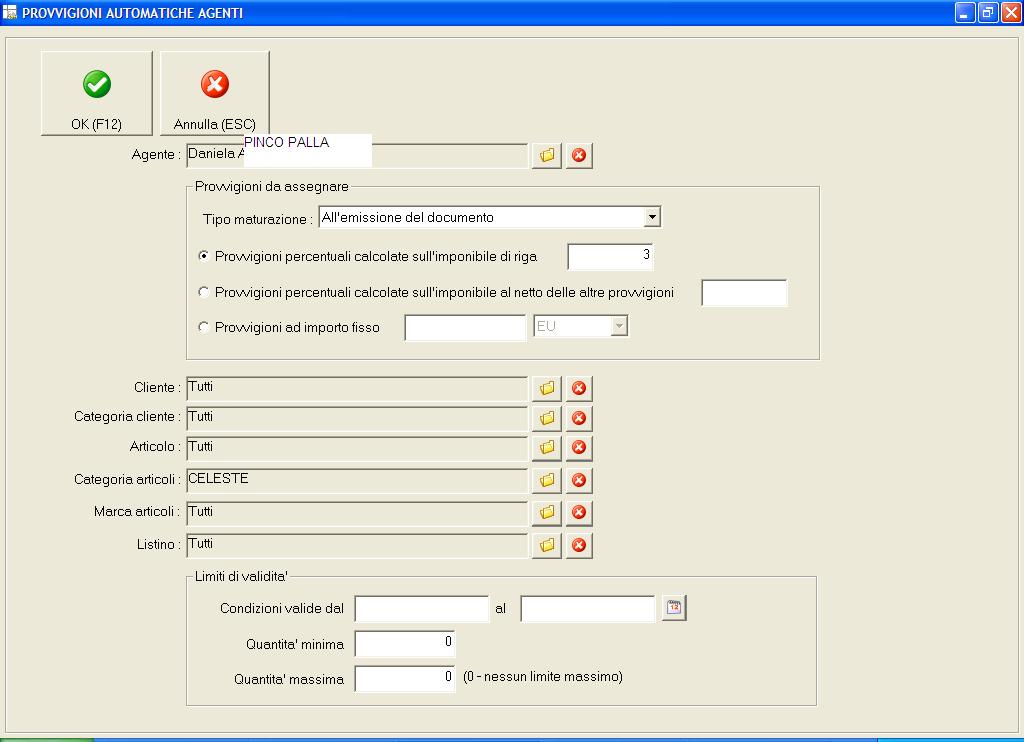Clear the Articolo selection
The image size is (1024, 742).
coord(579,447)
